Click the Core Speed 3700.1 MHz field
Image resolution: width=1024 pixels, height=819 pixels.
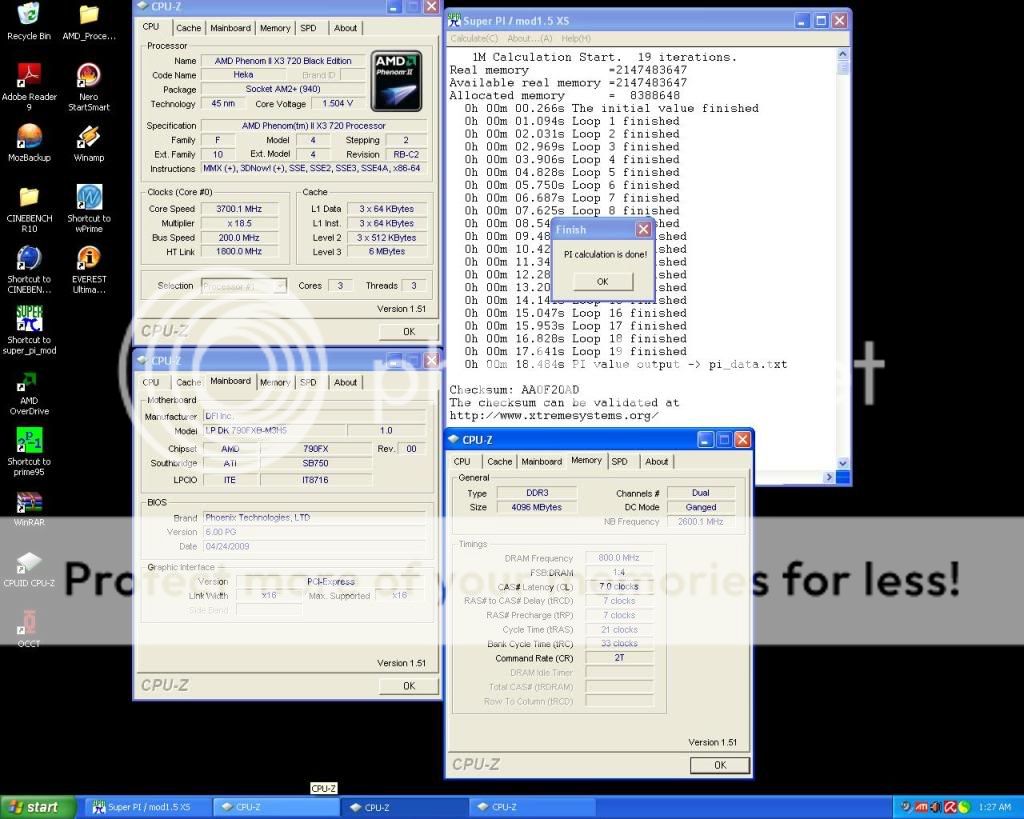pyautogui.click(x=239, y=209)
